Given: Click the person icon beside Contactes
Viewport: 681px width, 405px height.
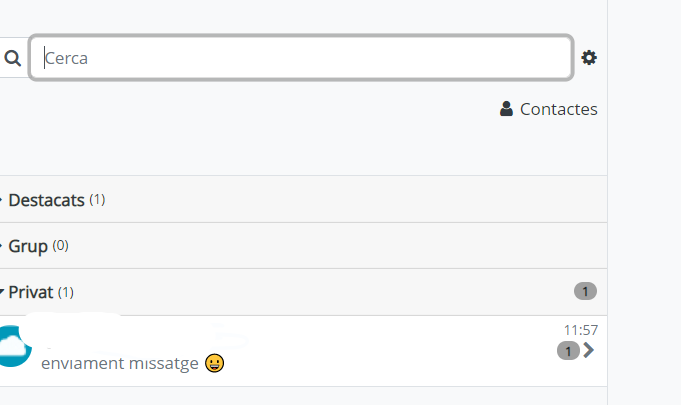Looking at the screenshot, I should click(506, 109).
